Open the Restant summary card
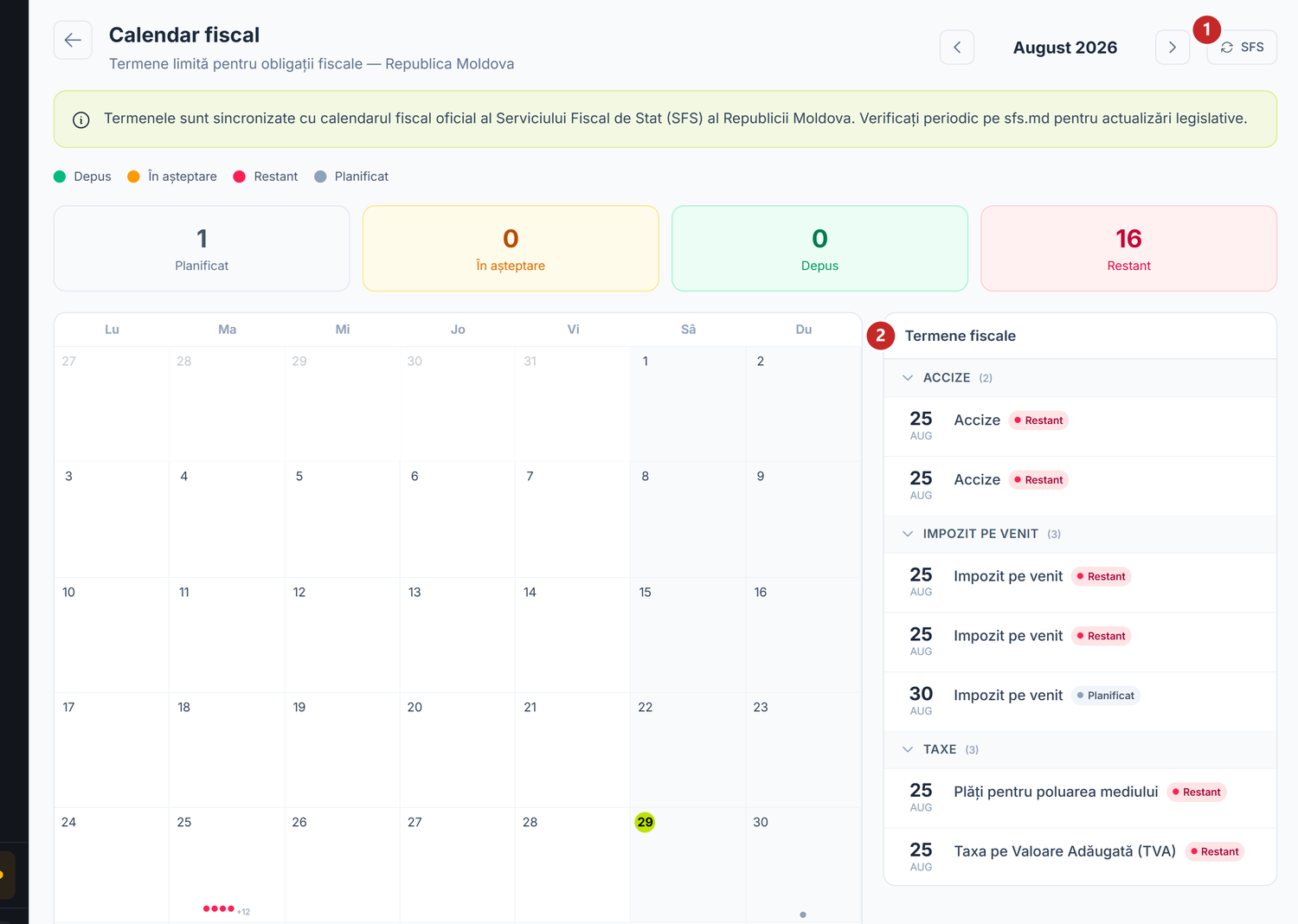This screenshot has width=1298, height=924. coord(1128,248)
